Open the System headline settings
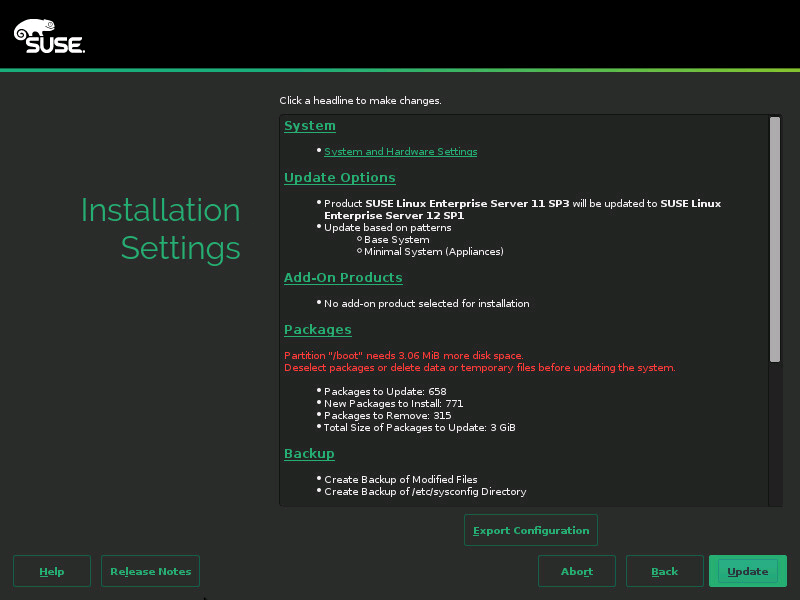 309,125
